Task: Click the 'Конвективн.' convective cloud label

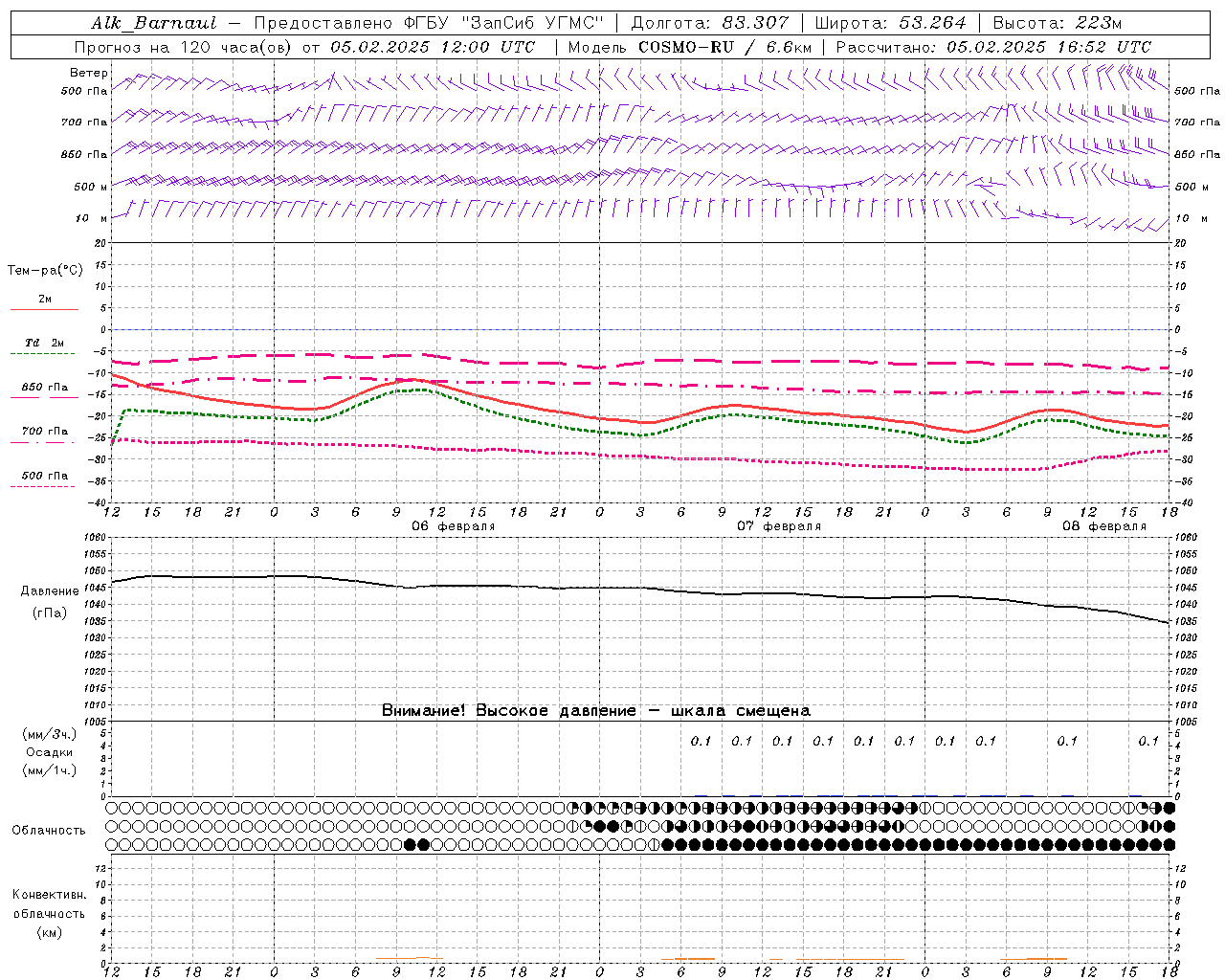Action: point(50,895)
